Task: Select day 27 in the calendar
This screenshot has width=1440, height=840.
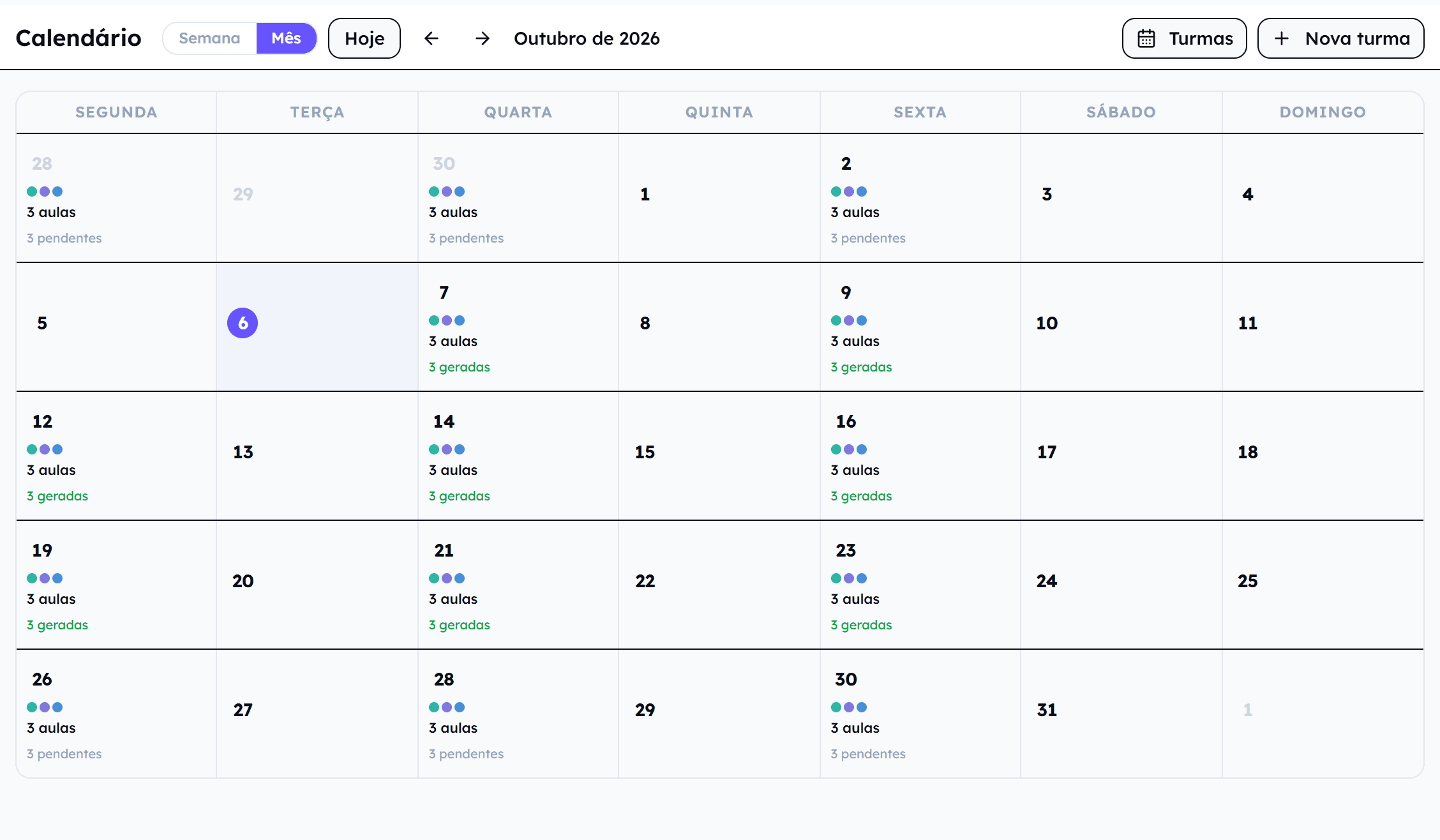Action: (x=243, y=710)
